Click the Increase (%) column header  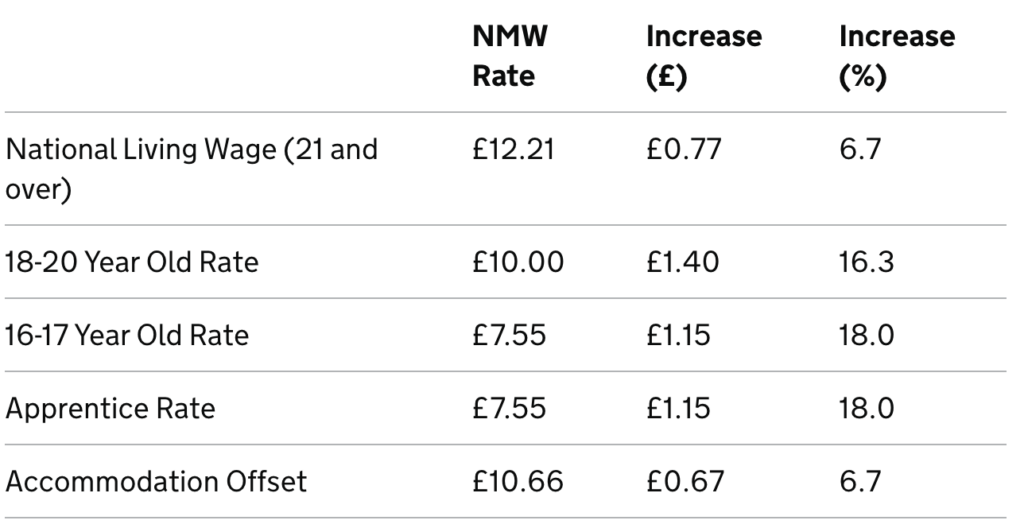coord(896,57)
